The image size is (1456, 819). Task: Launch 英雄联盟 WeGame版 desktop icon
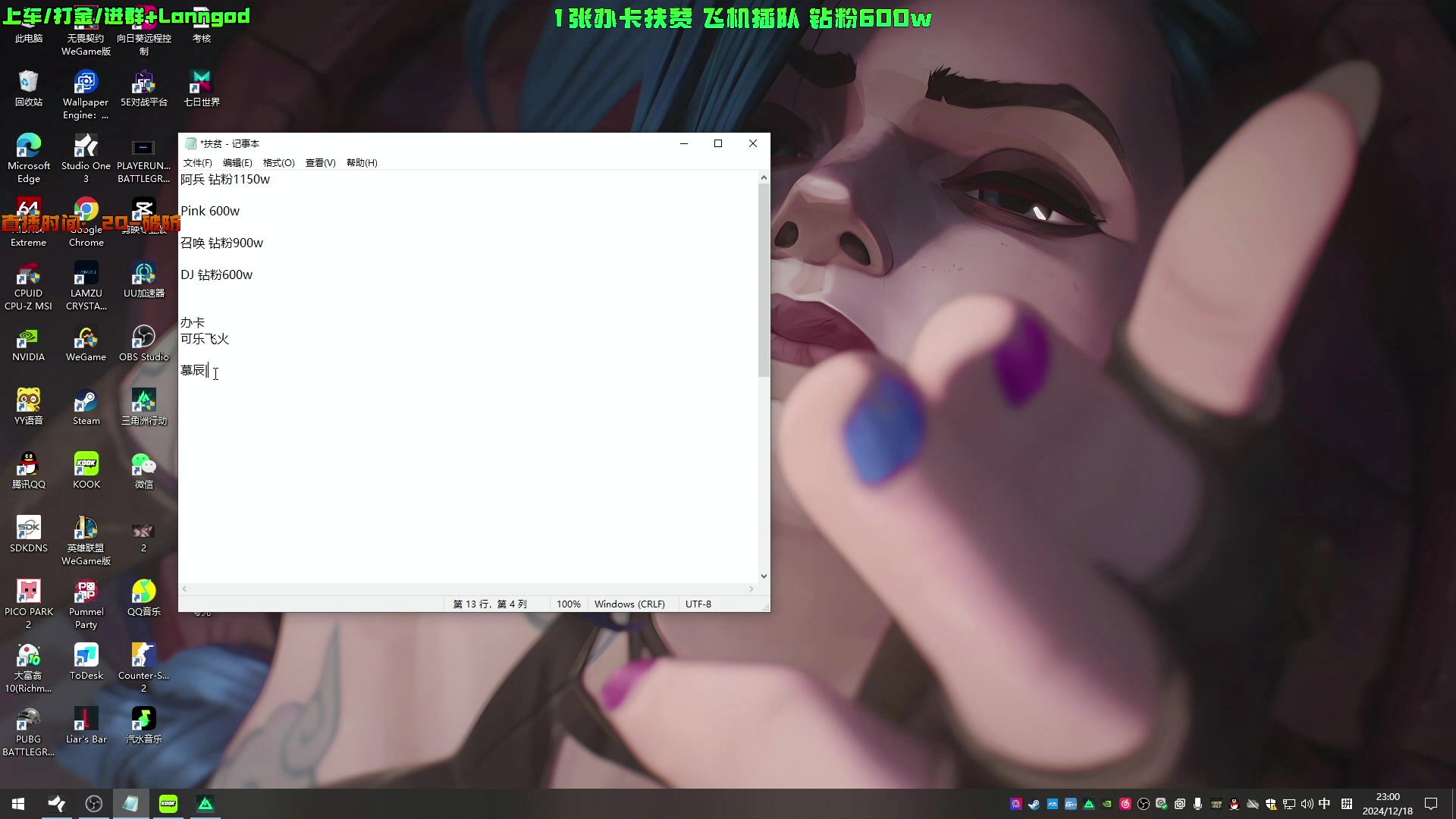[86, 540]
